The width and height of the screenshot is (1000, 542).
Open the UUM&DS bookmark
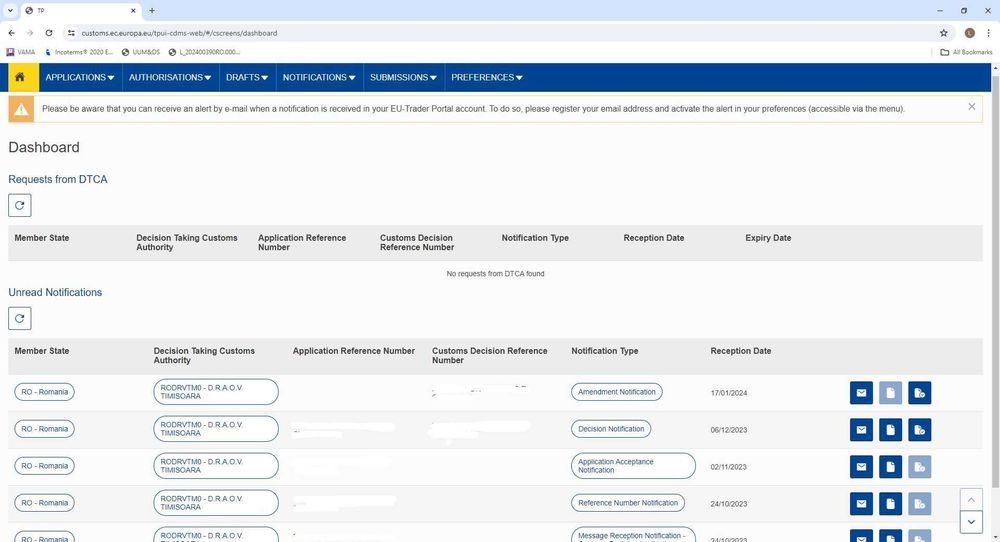tap(141, 52)
